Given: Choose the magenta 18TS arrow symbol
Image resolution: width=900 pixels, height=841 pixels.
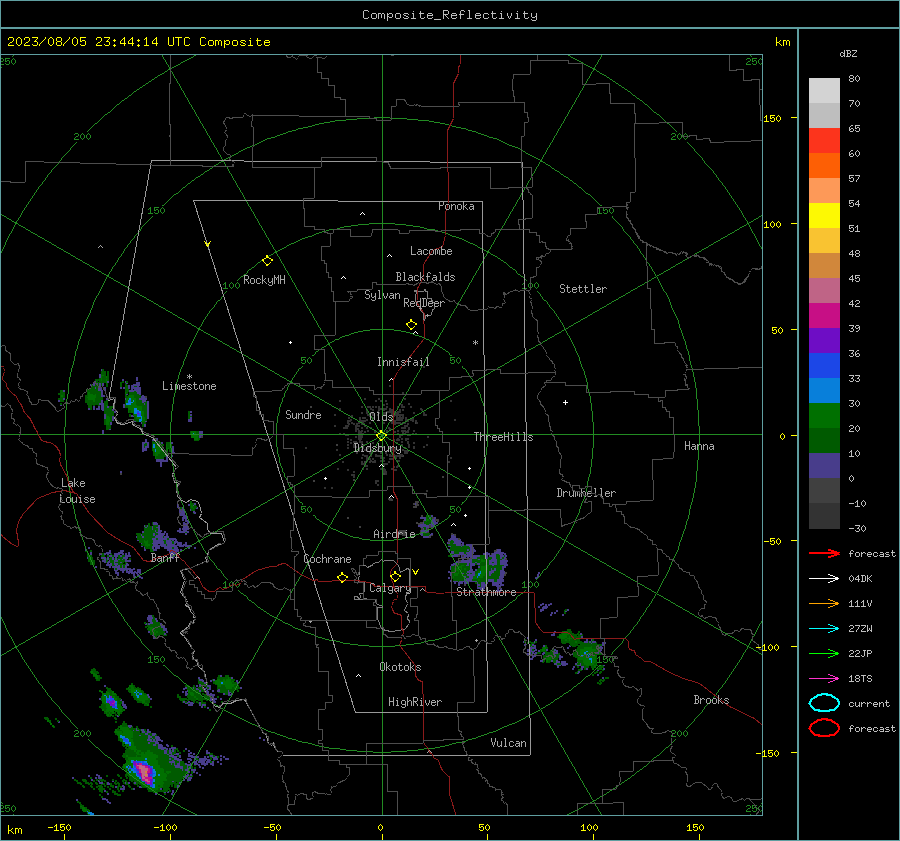Looking at the screenshot, I should pos(824,679).
